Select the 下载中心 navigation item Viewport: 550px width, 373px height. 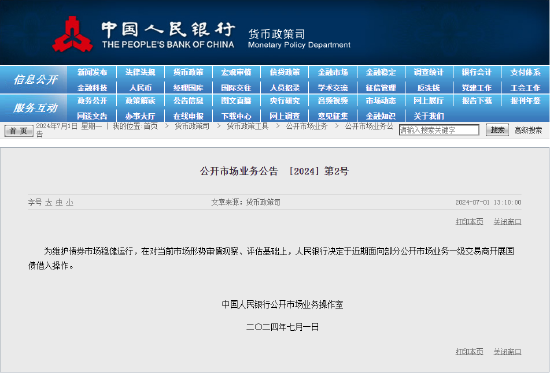pyautogui.click(x=236, y=116)
